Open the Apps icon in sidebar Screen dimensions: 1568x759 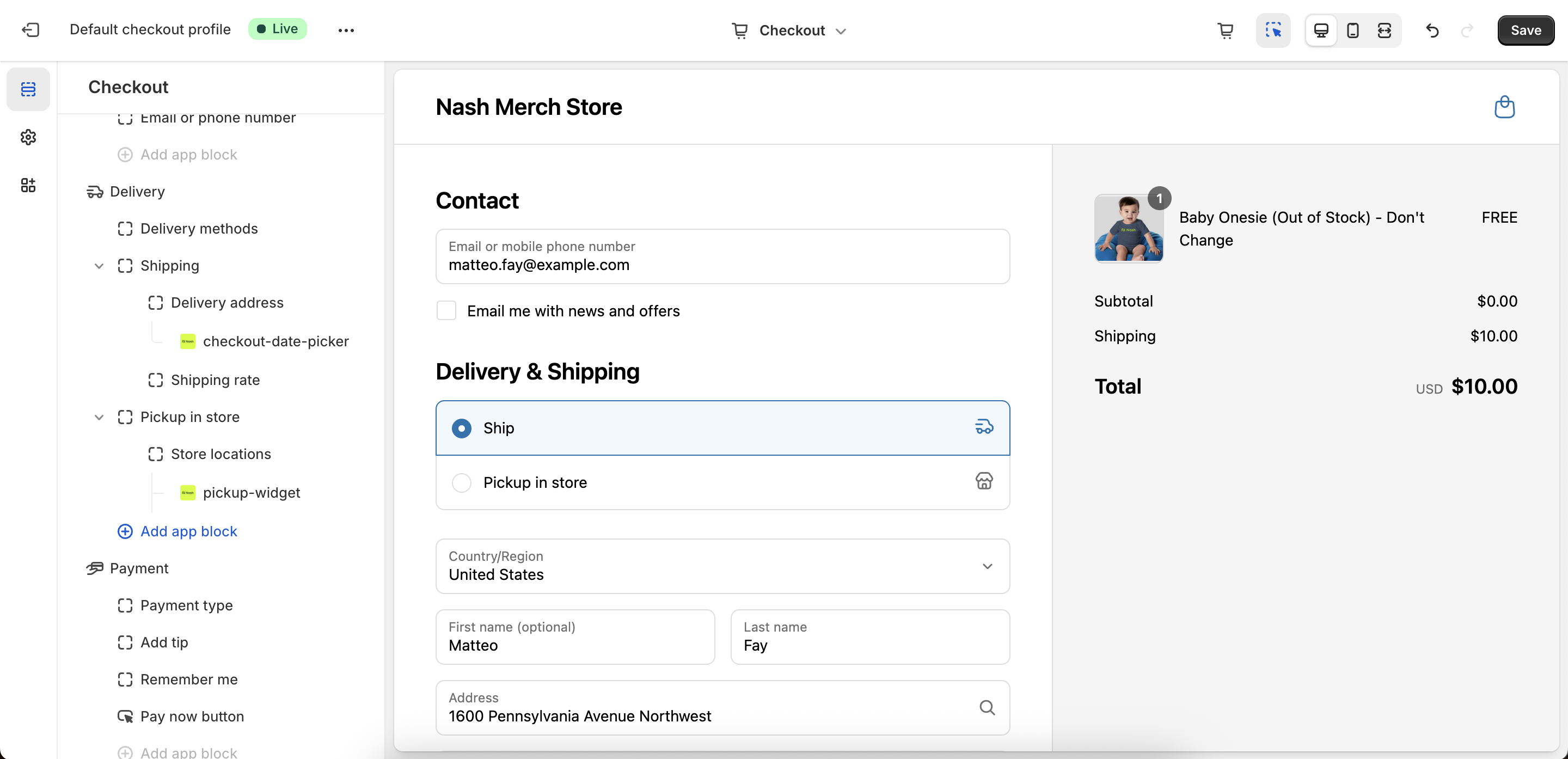pos(28,185)
